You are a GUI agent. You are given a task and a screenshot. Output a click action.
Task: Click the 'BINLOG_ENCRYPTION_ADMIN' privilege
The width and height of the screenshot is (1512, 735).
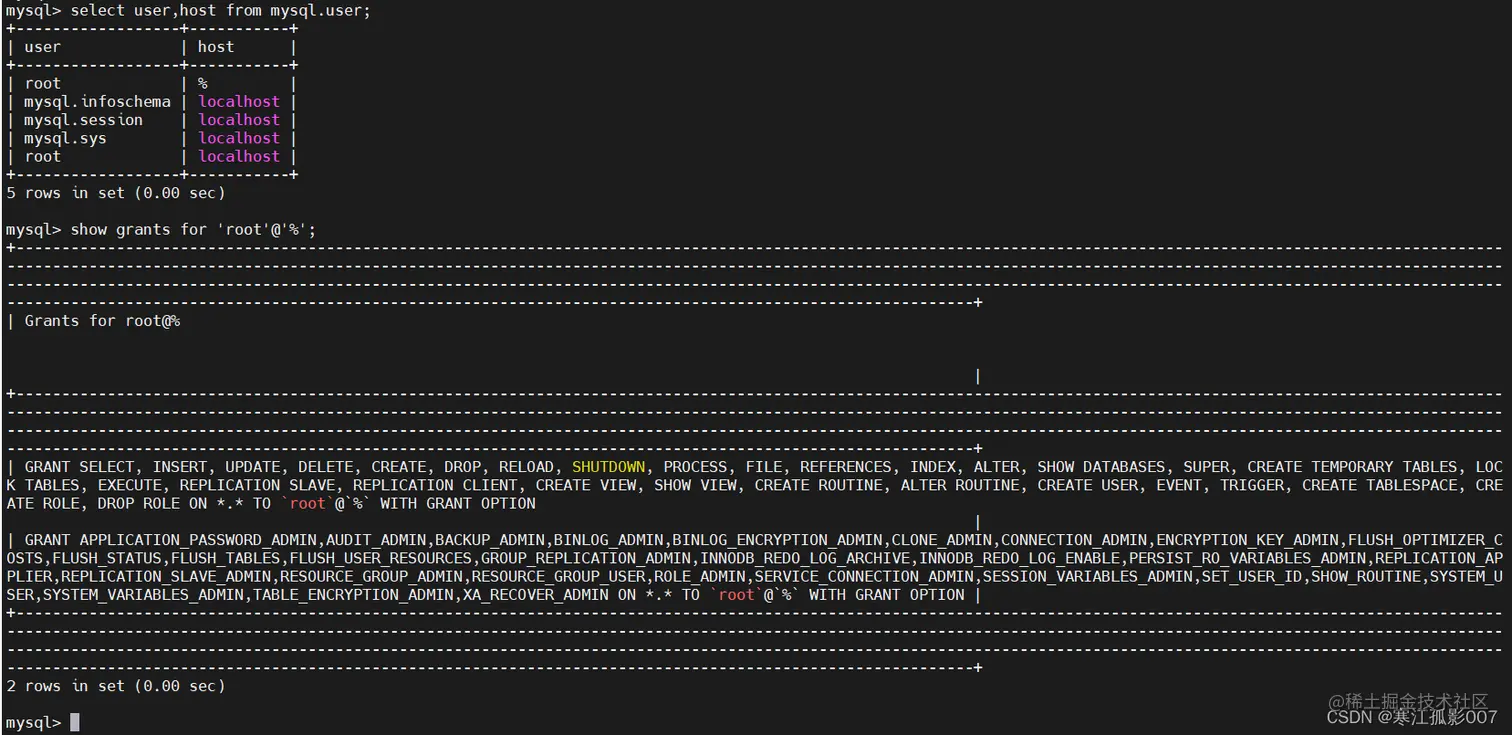[777, 540]
